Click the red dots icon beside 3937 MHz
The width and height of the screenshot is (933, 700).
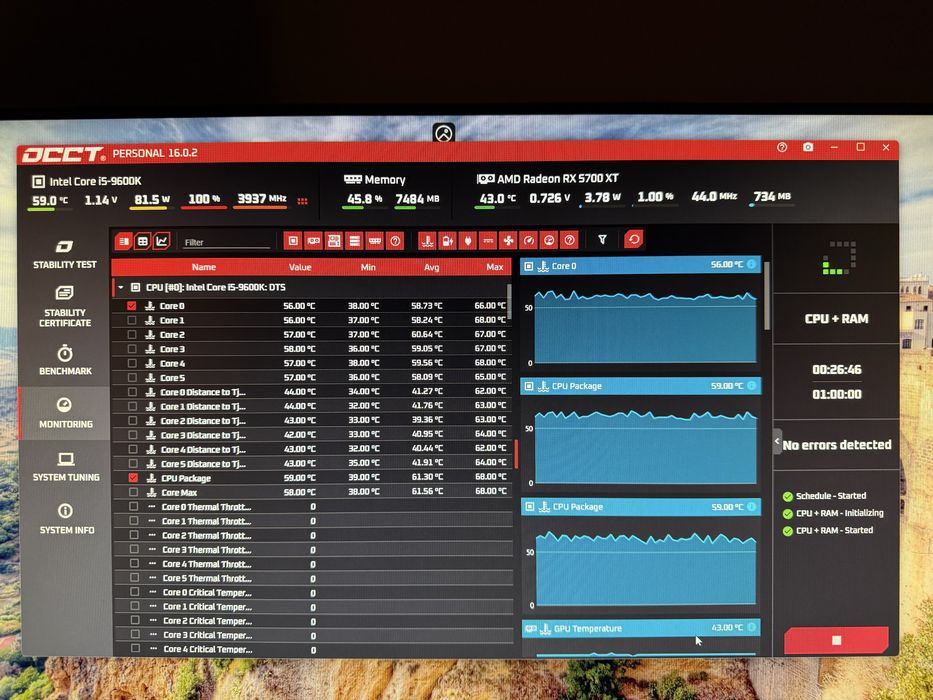(302, 201)
